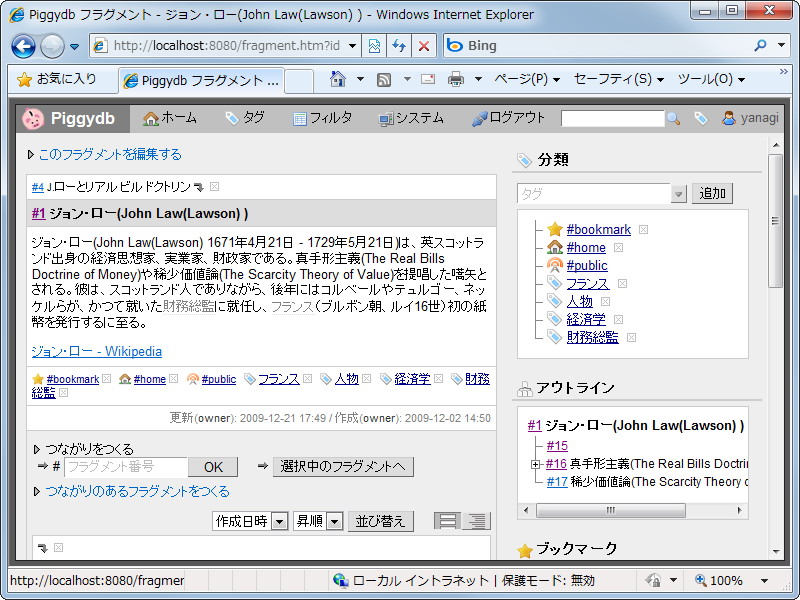Image resolution: width=800 pixels, height=600 pixels.
Task: Focus タグ input field in 分類
Action: click(x=593, y=194)
